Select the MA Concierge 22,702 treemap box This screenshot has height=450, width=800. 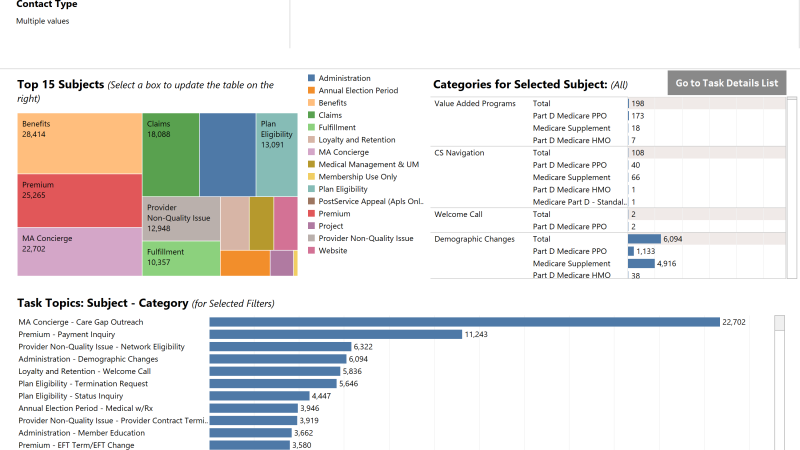coord(80,252)
